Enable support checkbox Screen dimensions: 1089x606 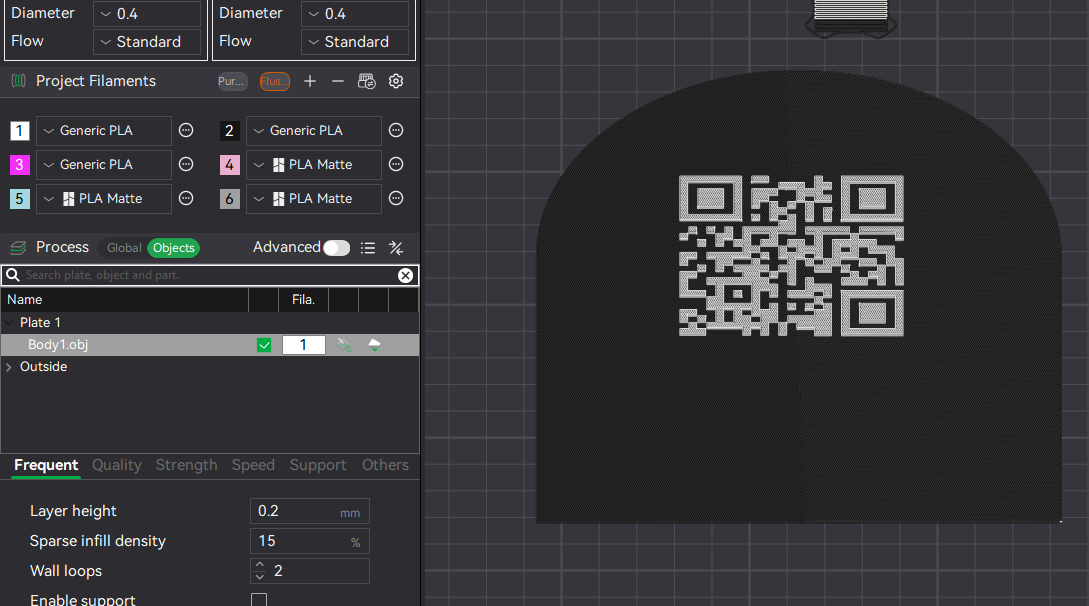coord(259,600)
